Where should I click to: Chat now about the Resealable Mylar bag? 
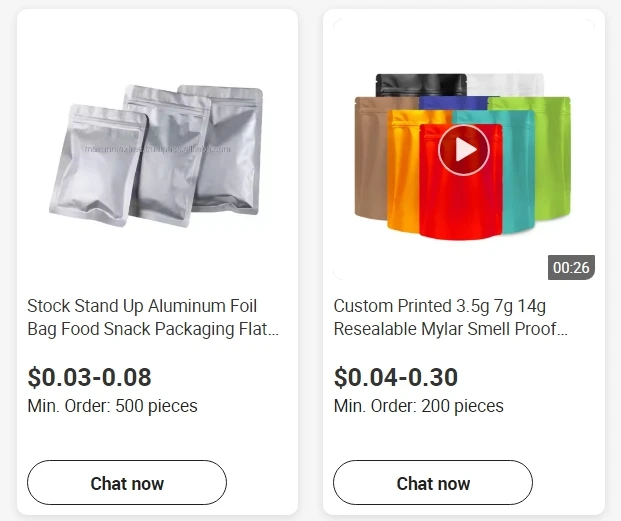tap(433, 483)
